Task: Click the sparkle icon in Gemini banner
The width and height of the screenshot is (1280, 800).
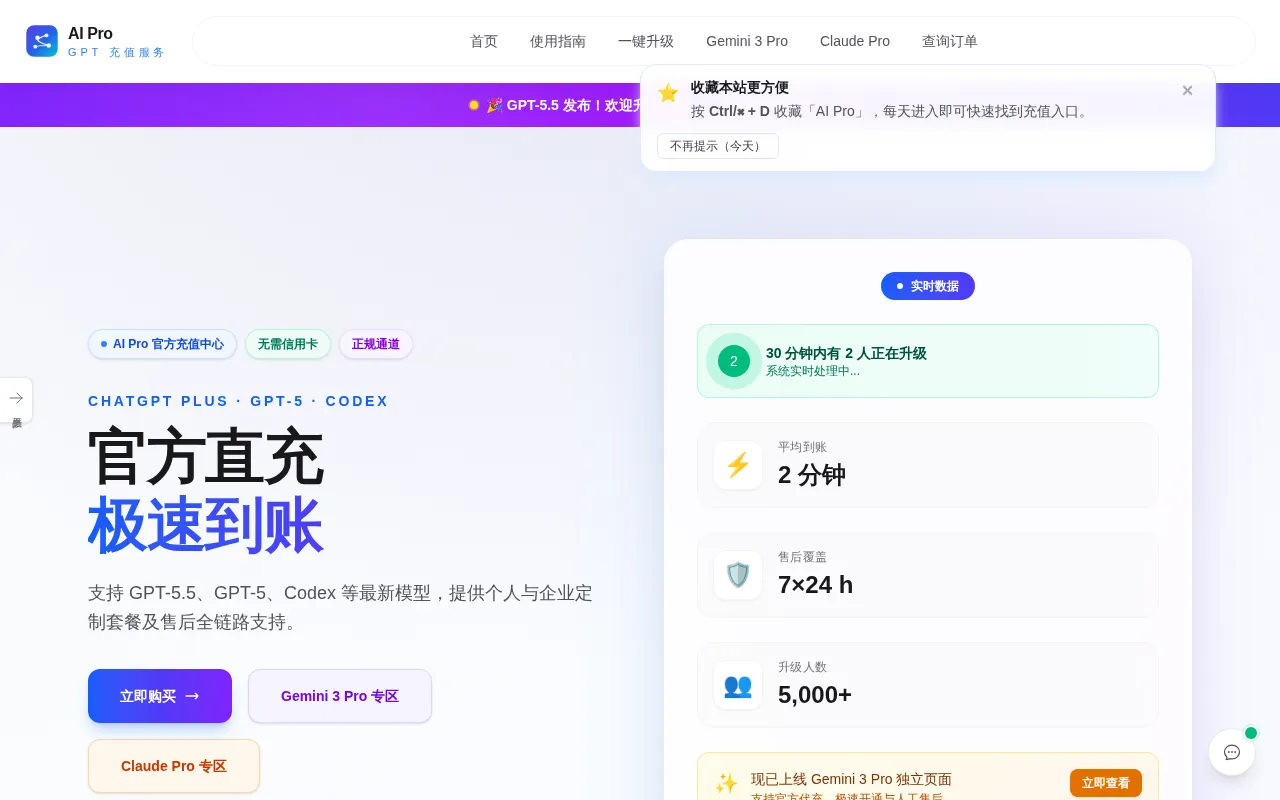Action: (x=726, y=783)
